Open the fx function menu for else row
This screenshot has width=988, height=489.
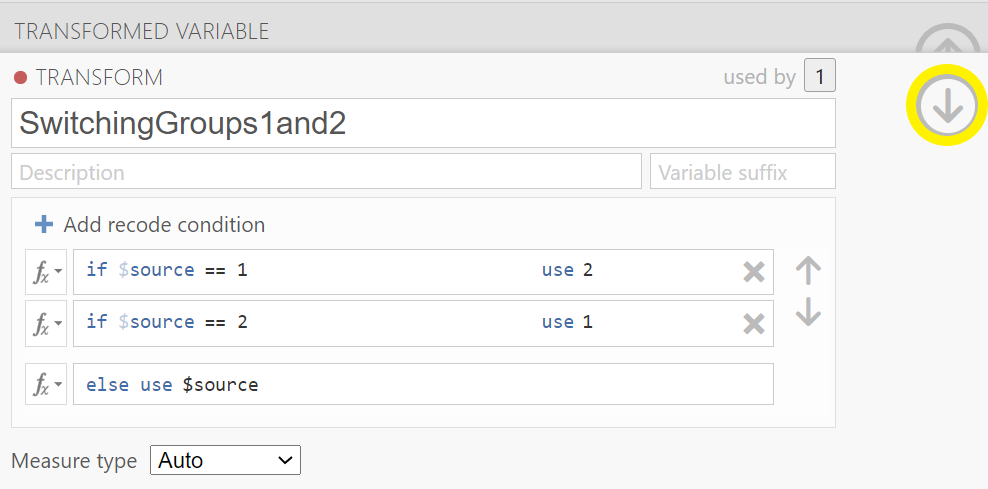[x=46, y=384]
